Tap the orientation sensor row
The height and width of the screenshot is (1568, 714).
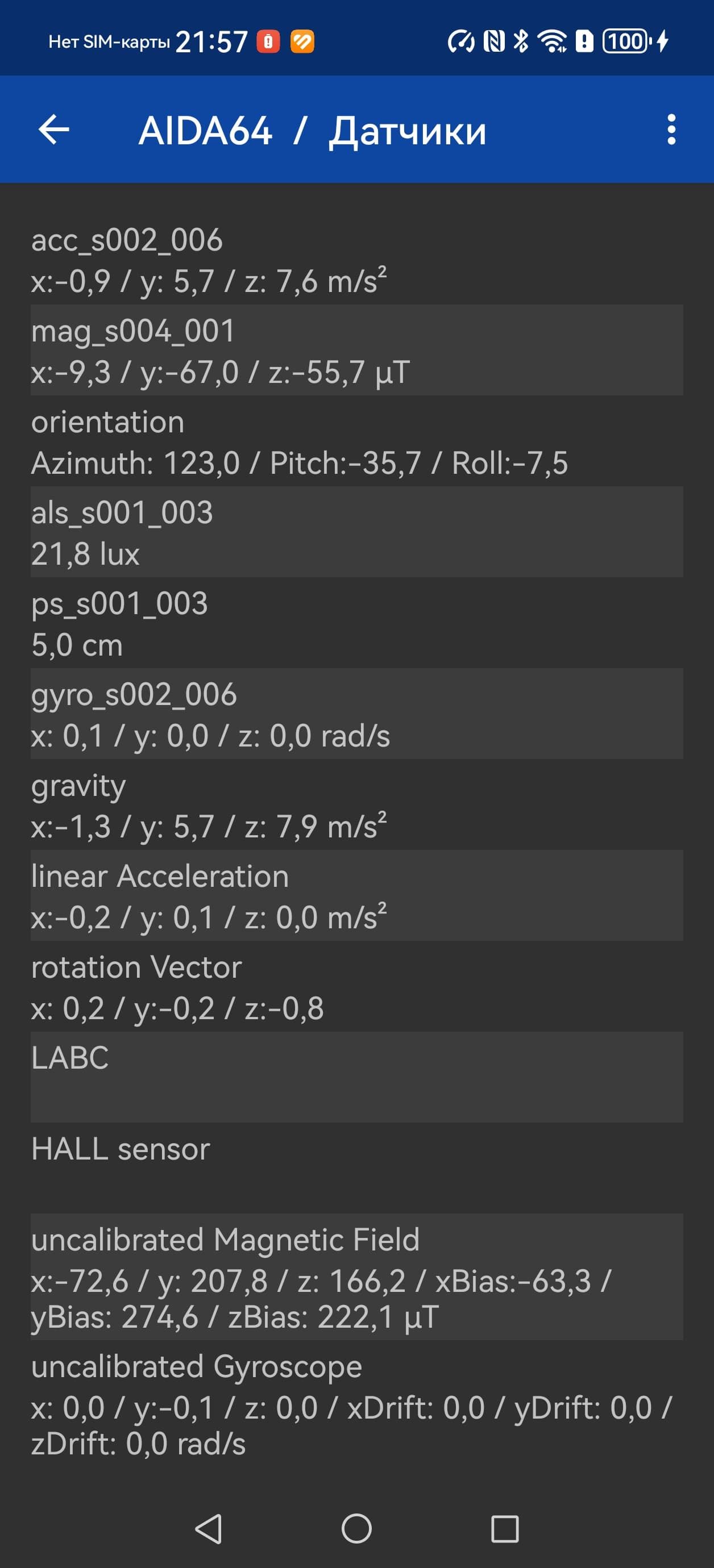coord(356,442)
